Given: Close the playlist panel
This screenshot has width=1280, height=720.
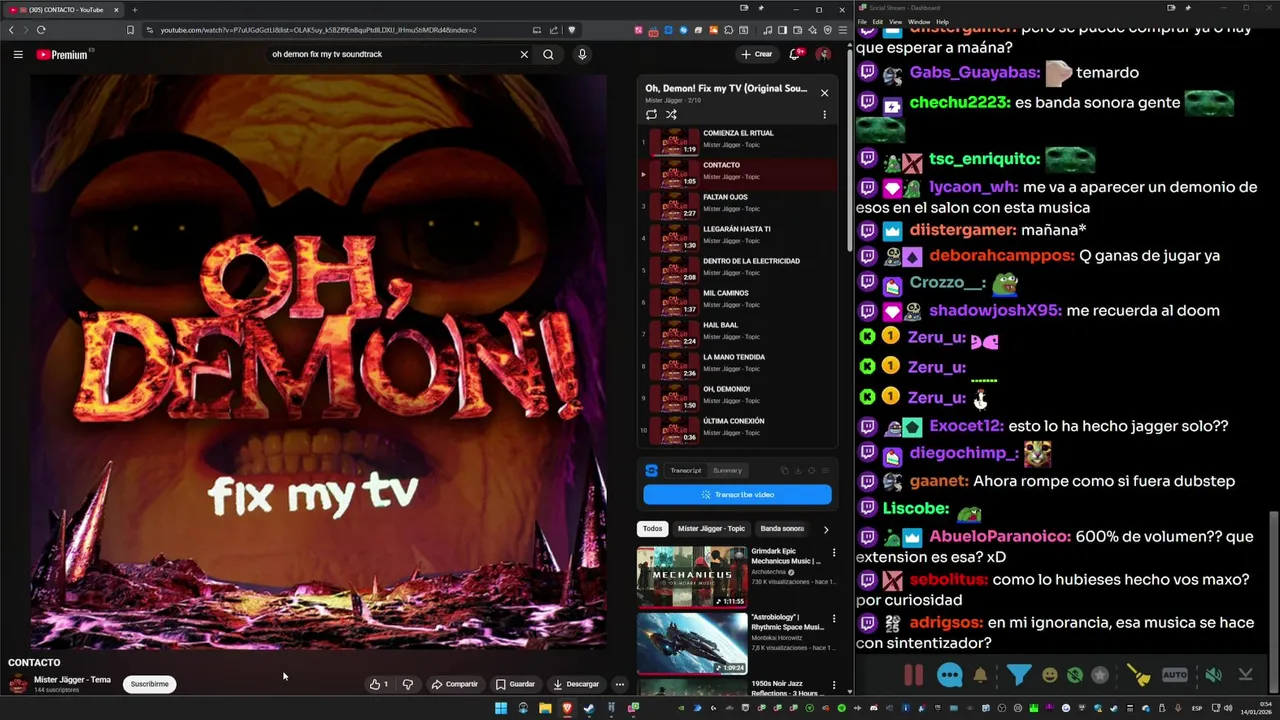Looking at the screenshot, I should coord(824,93).
